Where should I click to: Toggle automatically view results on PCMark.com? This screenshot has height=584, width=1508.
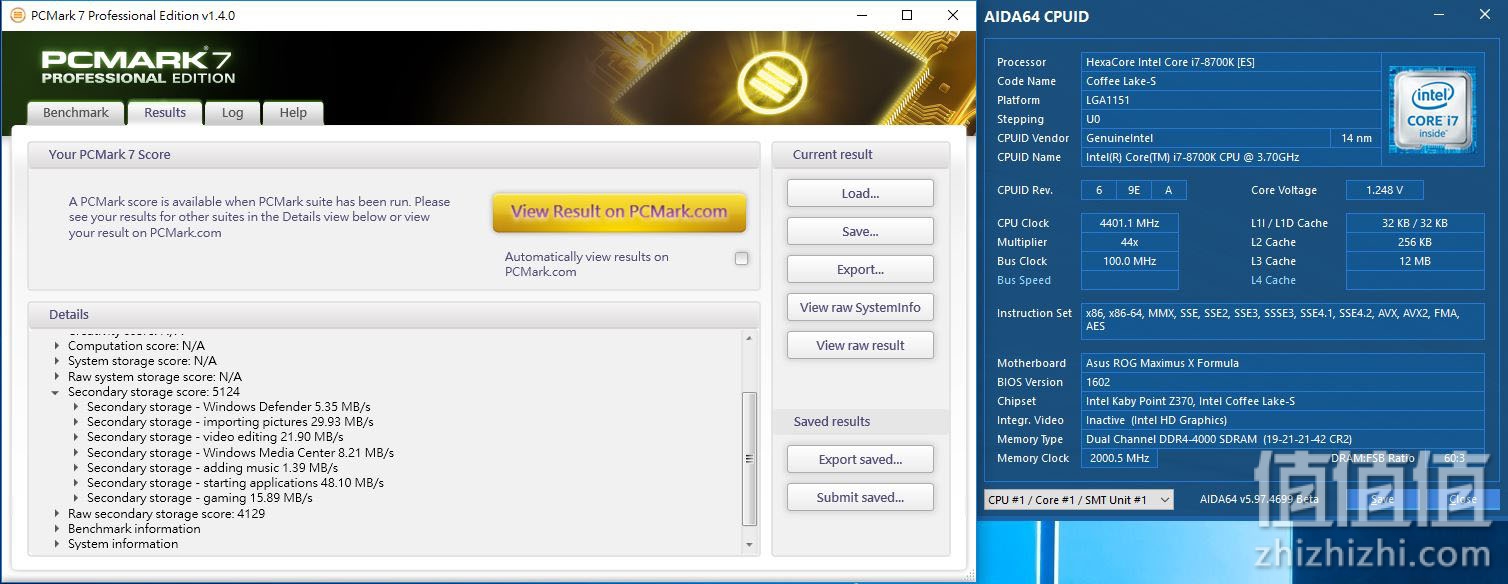(x=741, y=259)
